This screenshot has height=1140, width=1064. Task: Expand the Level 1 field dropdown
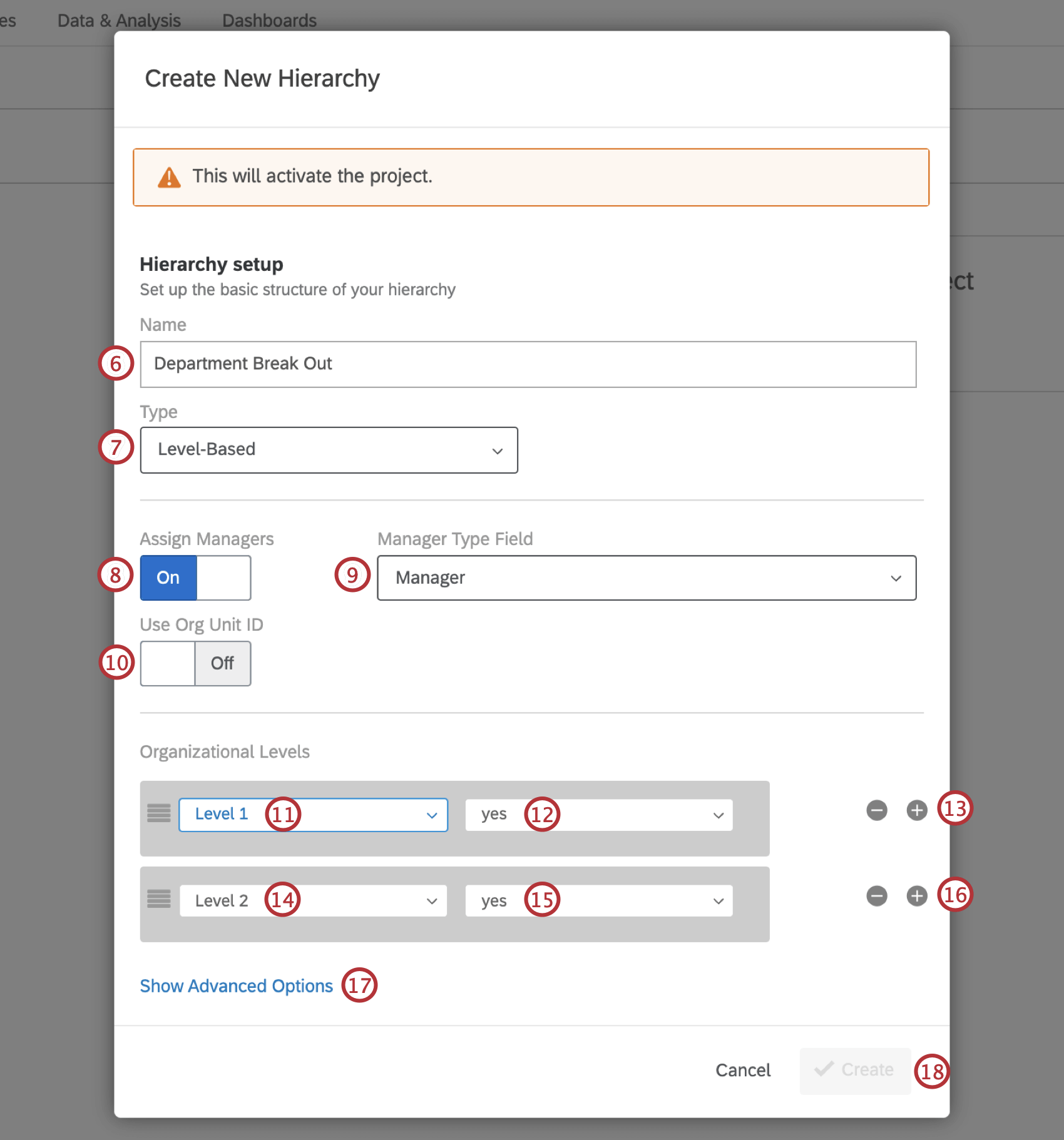click(x=313, y=815)
